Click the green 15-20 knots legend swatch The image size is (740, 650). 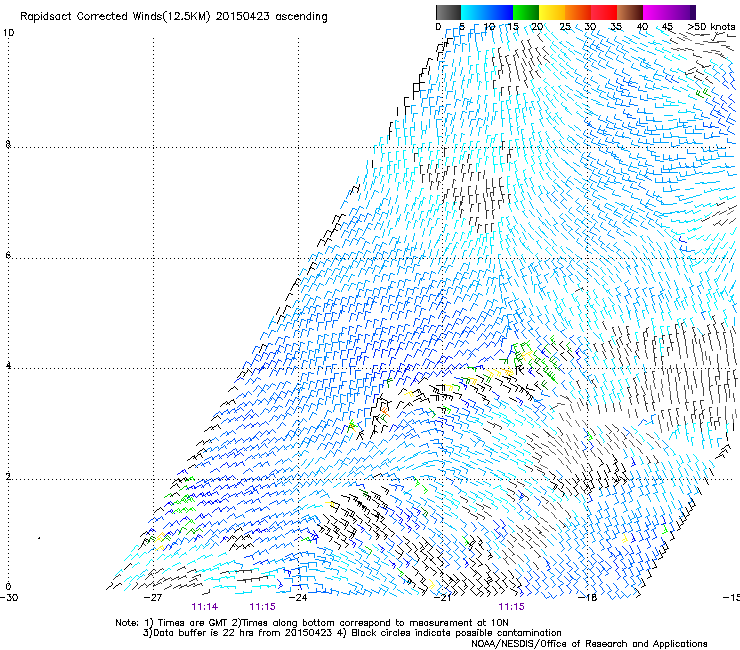(x=526, y=12)
